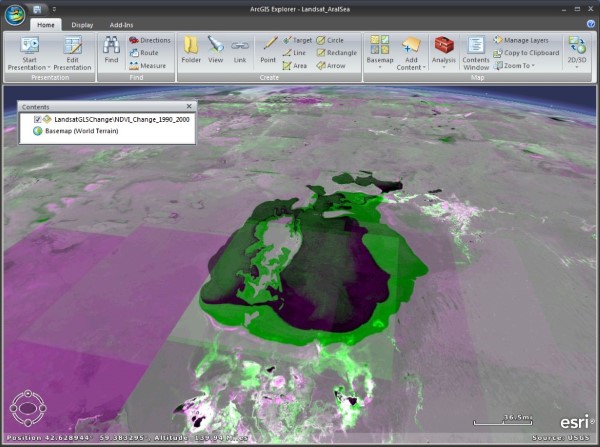Activate the Measure tool
Screen dimensions: 600x447
click(x=148, y=66)
